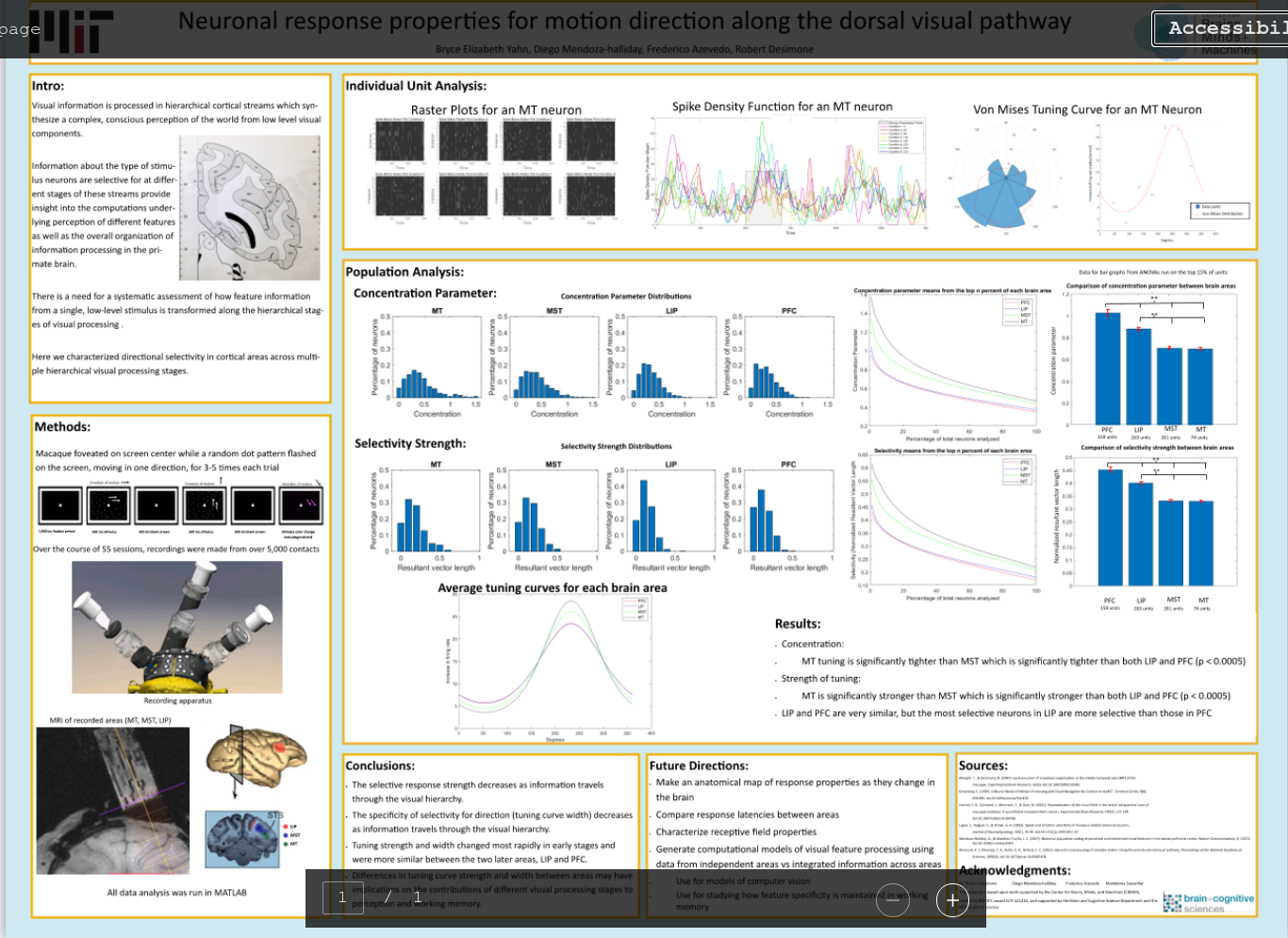
Task: Click the poster title text
Action: 624,22
